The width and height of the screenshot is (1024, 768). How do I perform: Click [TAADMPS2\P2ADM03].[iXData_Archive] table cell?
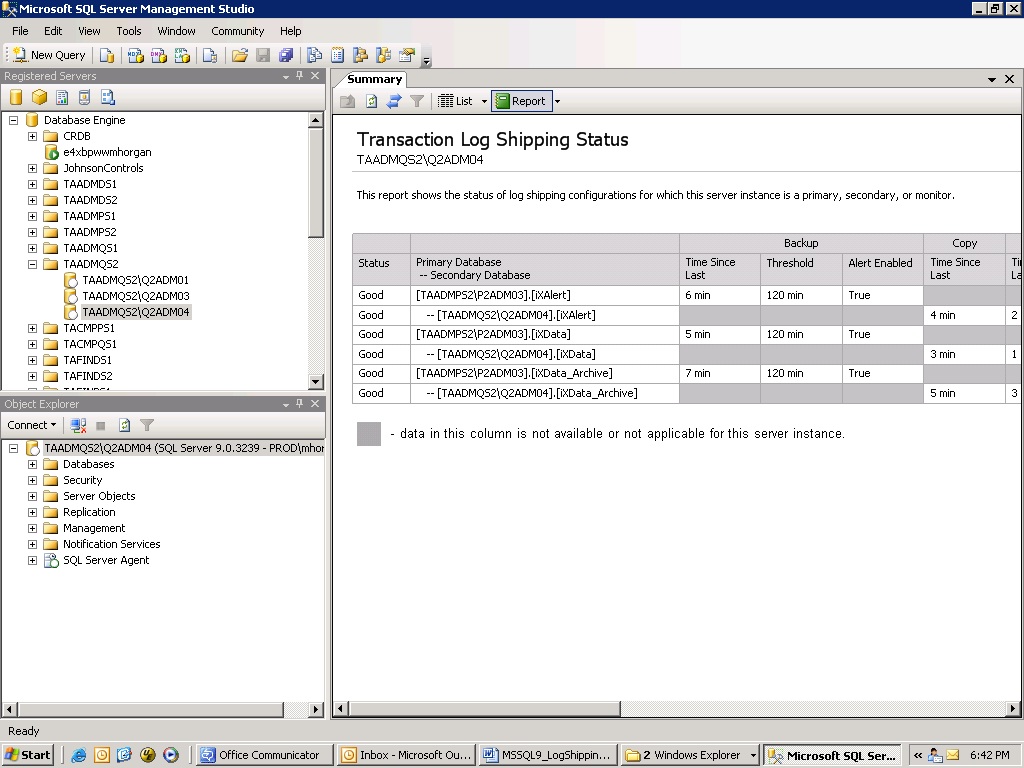tap(545, 374)
